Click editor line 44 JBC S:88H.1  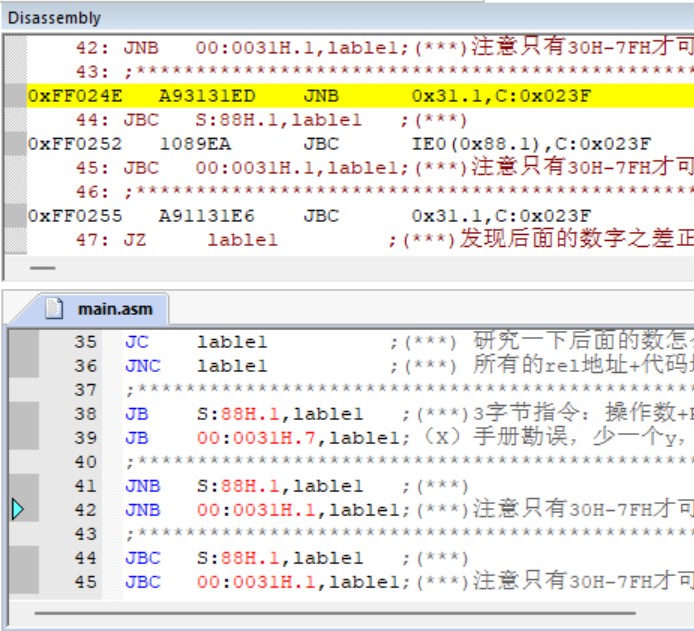pos(408,558)
